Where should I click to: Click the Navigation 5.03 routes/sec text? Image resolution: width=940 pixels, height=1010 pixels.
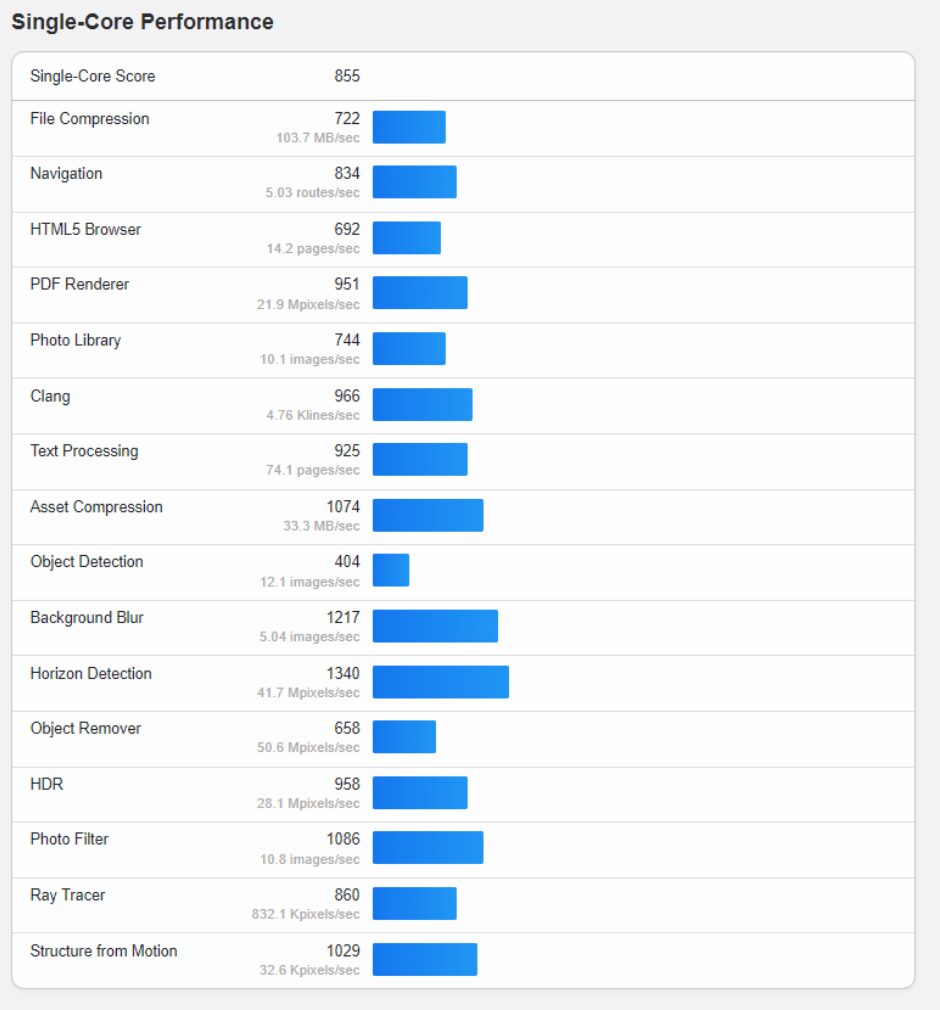point(312,193)
